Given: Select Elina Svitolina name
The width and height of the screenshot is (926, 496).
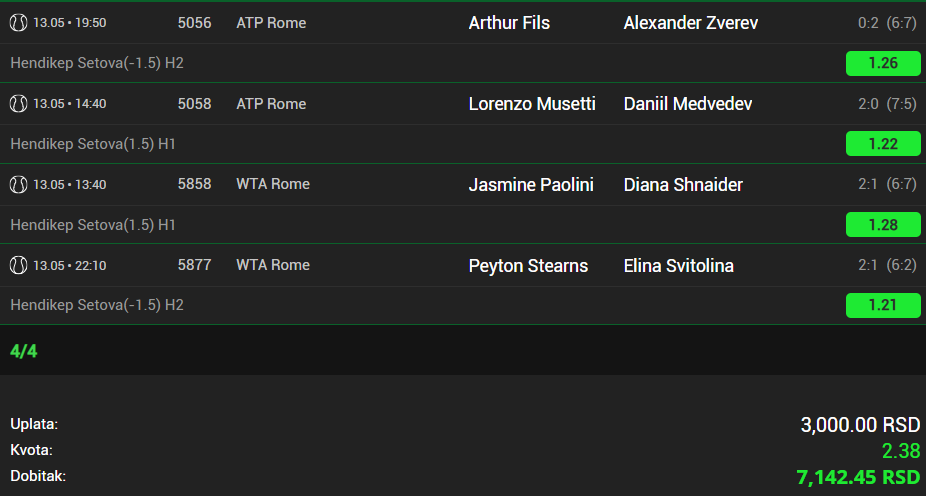Looking at the screenshot, I should [x=679, y=266].
